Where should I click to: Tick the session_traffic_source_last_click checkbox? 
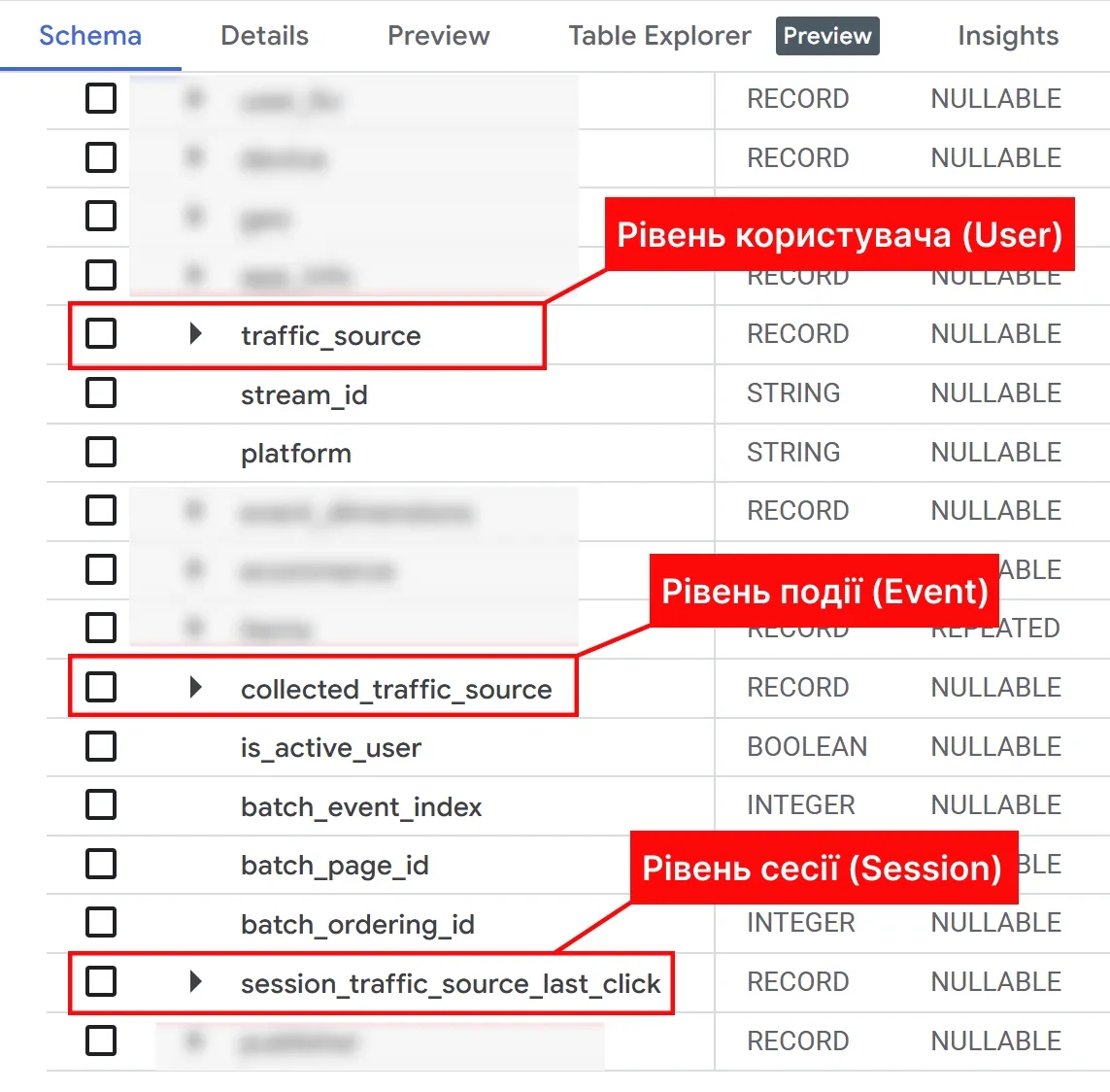click(x=101, y=981)
